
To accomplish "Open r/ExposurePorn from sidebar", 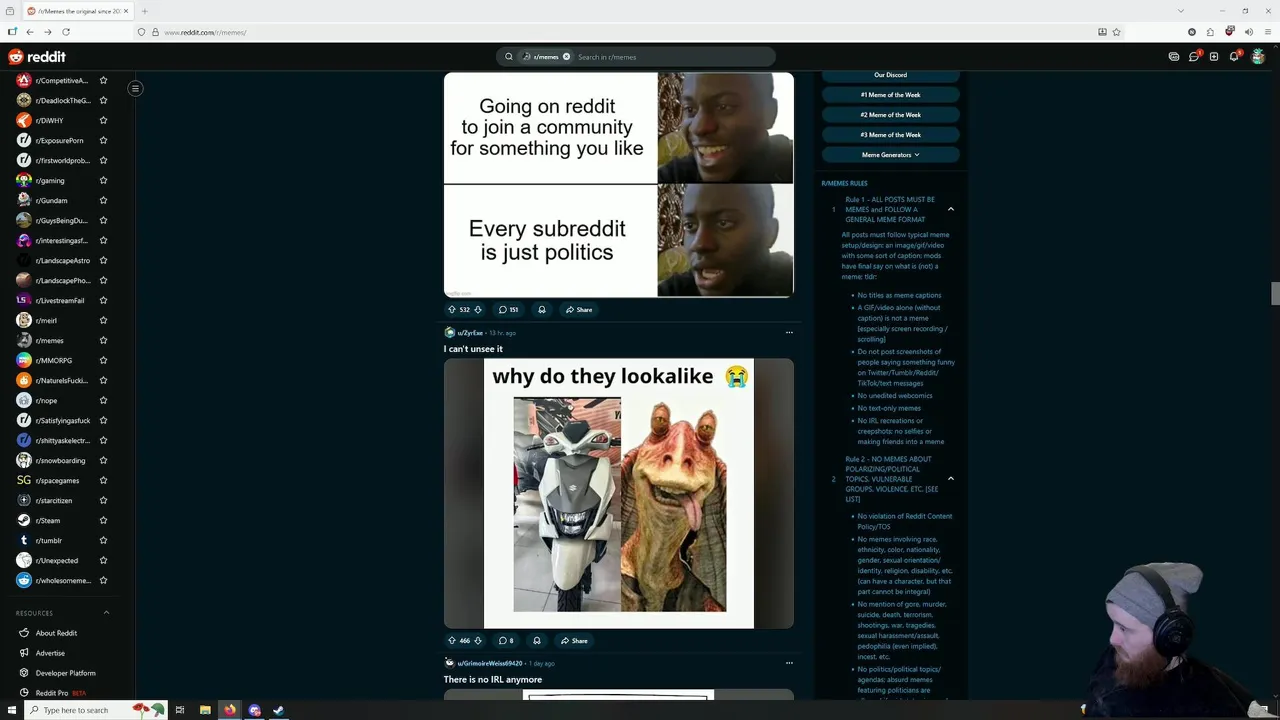I will click(x=59, y=141).
